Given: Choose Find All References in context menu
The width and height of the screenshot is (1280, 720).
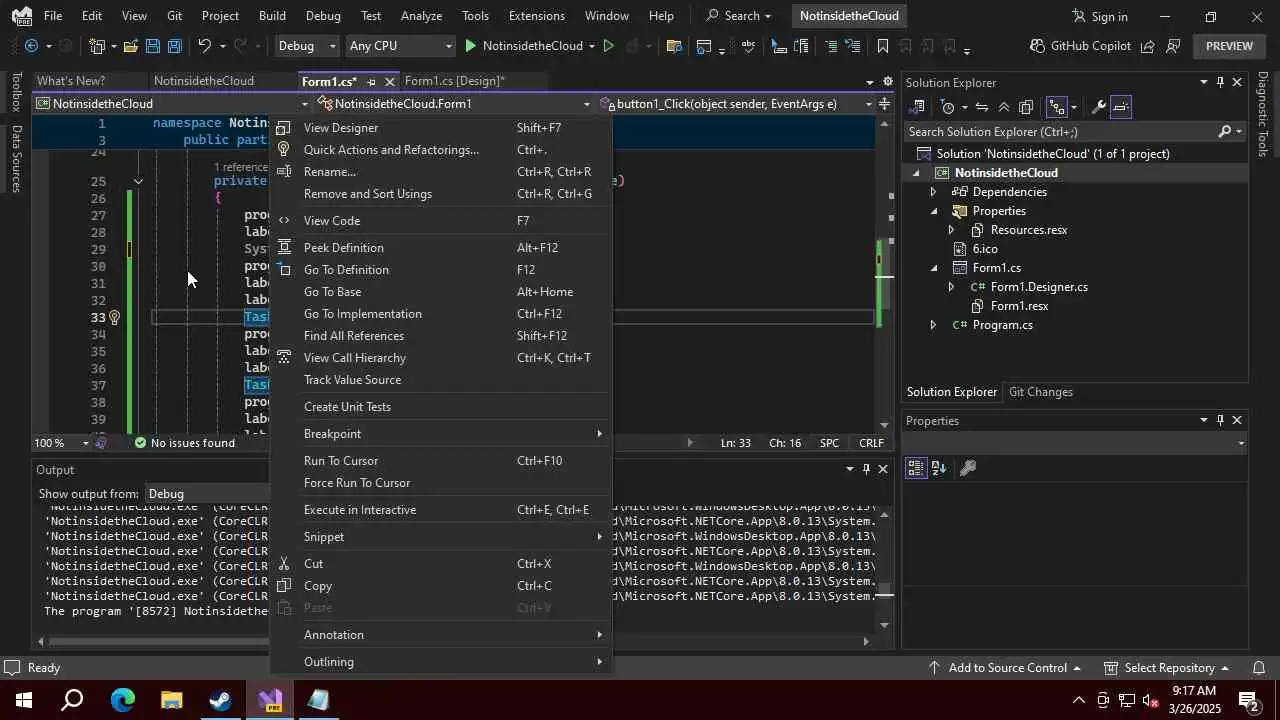Looking at the screenshot, I should click(354, 336).
